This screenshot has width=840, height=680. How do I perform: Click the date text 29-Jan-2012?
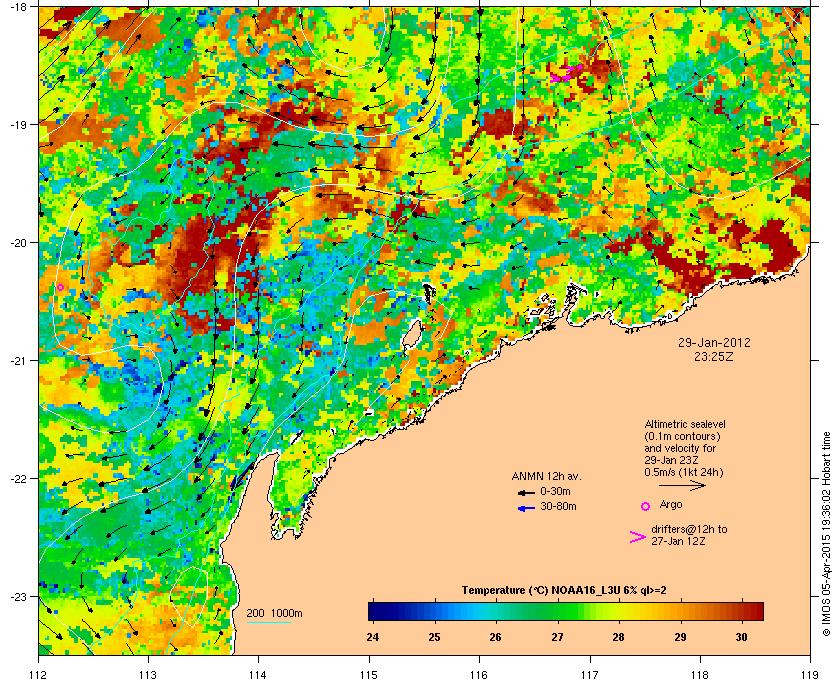tap(714, 343)
